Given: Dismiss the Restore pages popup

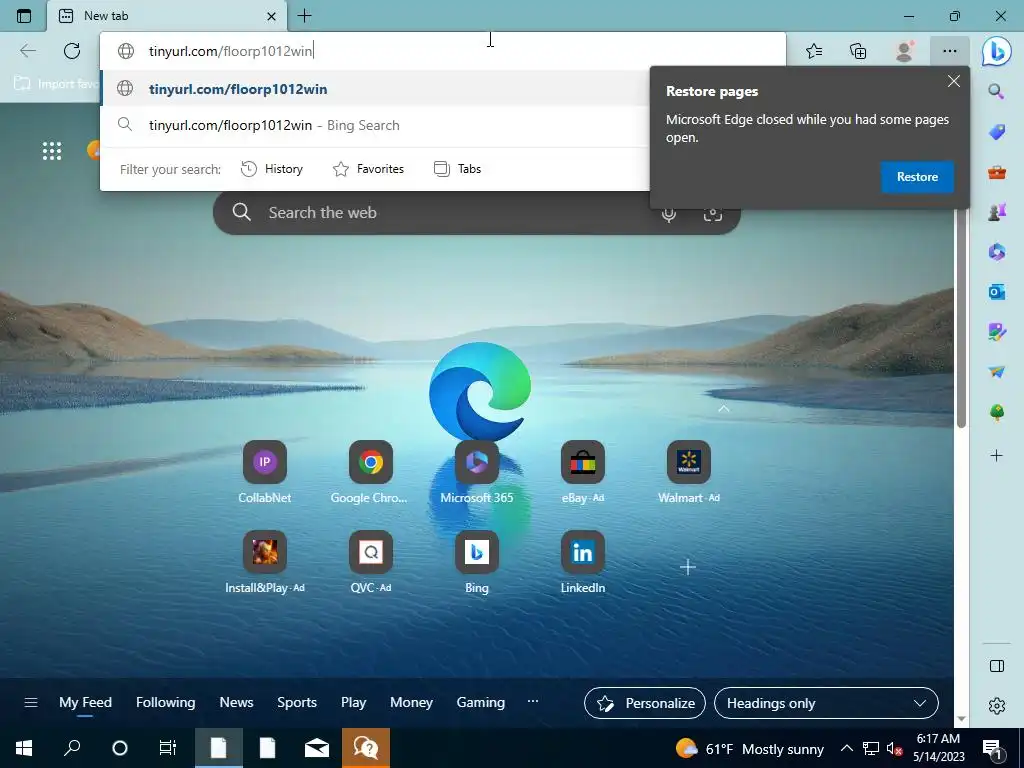Looking at the screenshot, I should tap(953, 82).
